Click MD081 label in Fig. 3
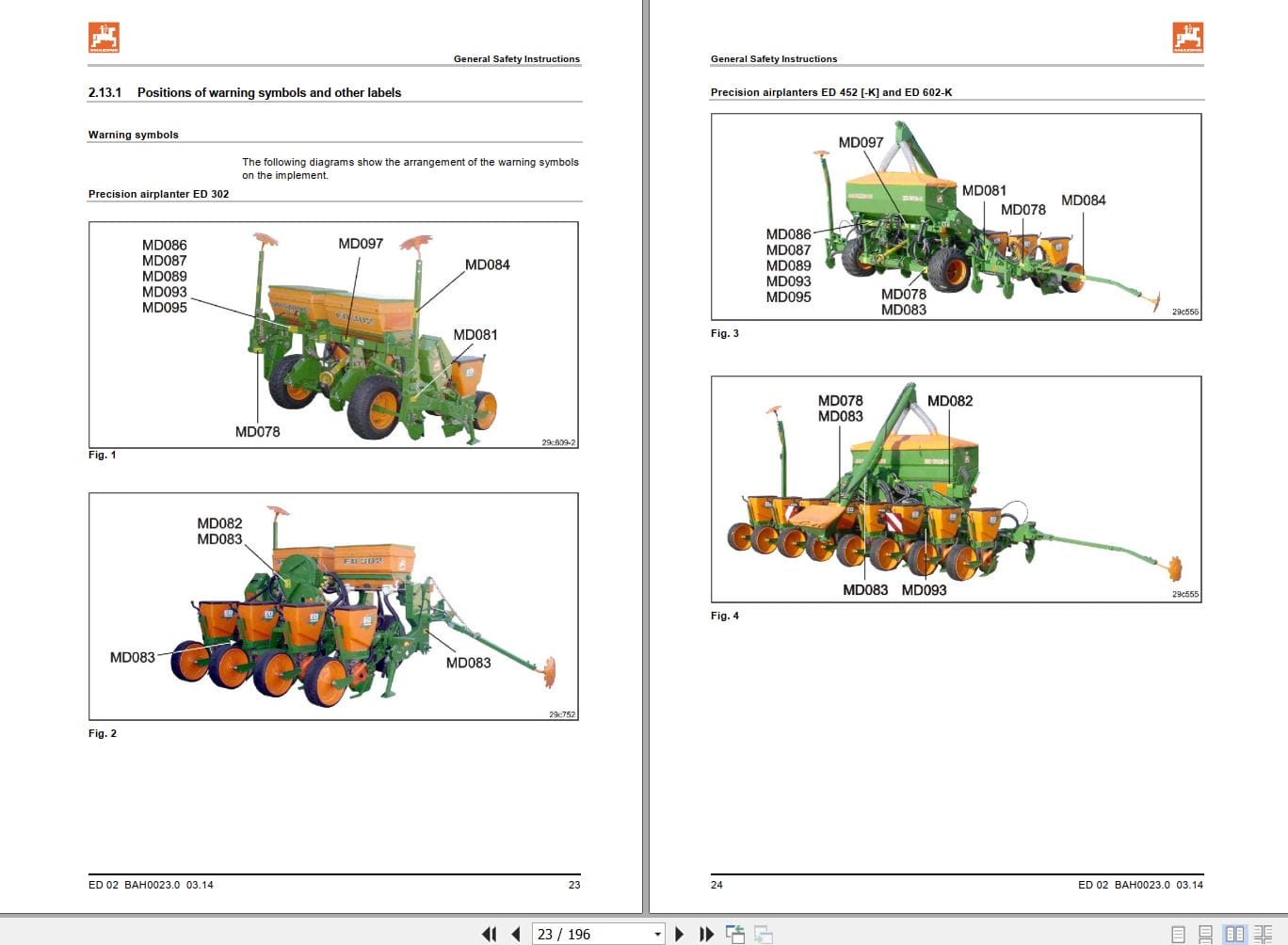Viewport: 1288px width, 945px height. pyautogui.click(x=984, y=191)
